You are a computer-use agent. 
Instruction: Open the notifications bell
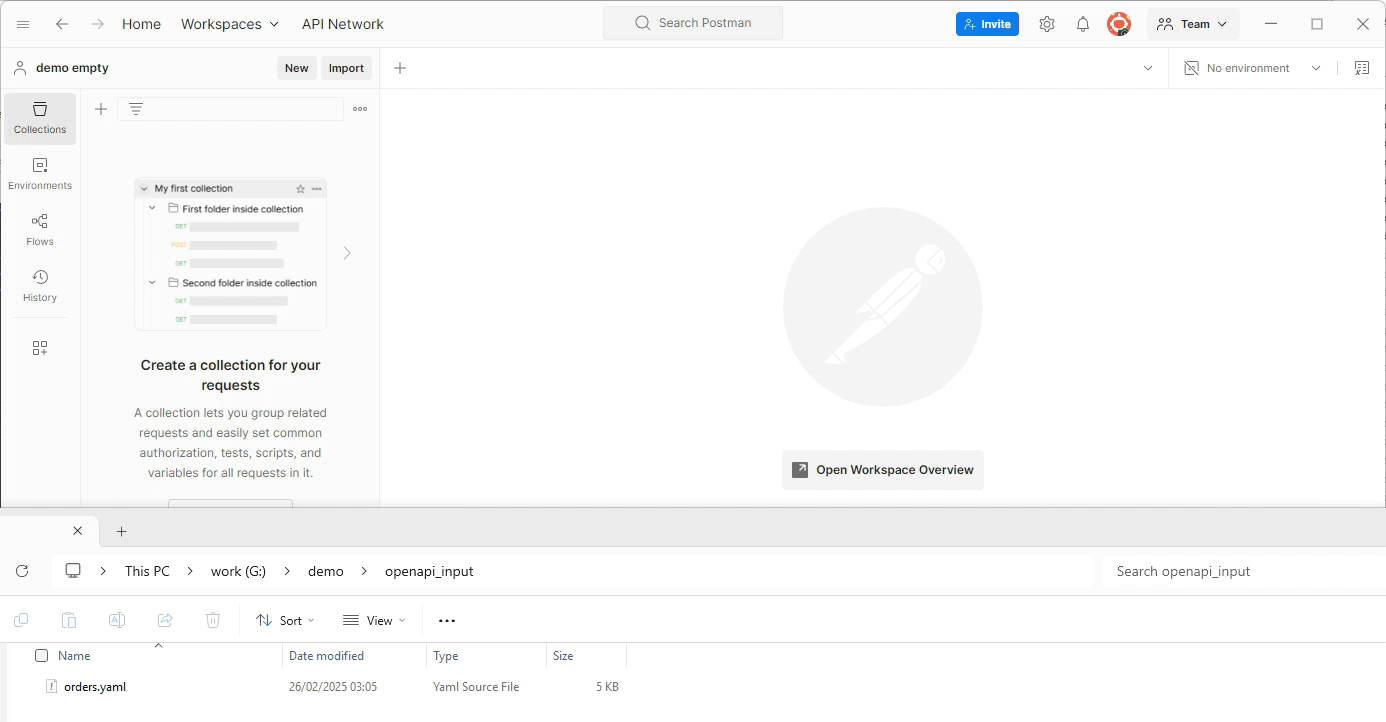pyautogui.click(x=1083, y=24)
